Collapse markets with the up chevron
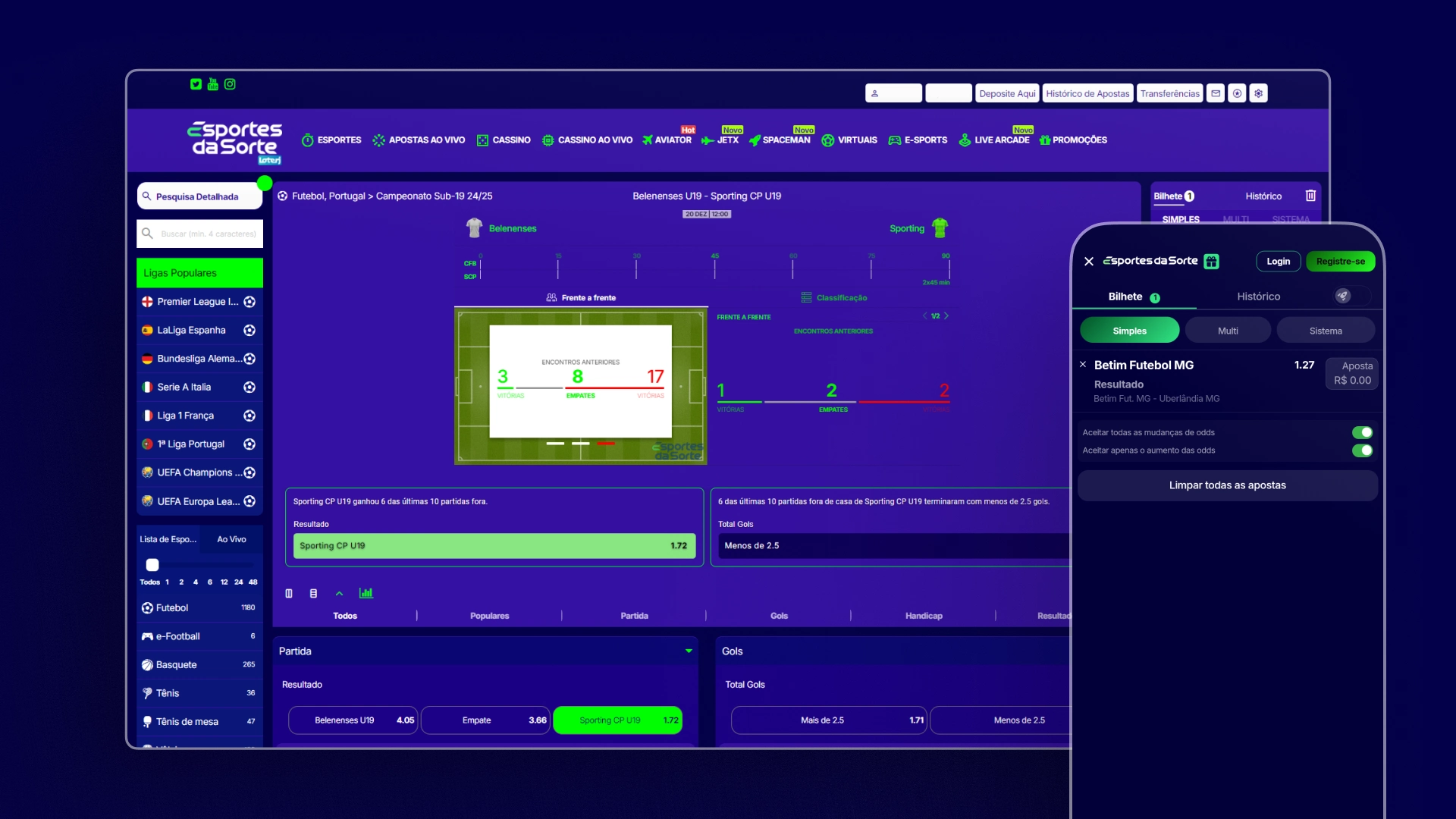 (339, 593)
